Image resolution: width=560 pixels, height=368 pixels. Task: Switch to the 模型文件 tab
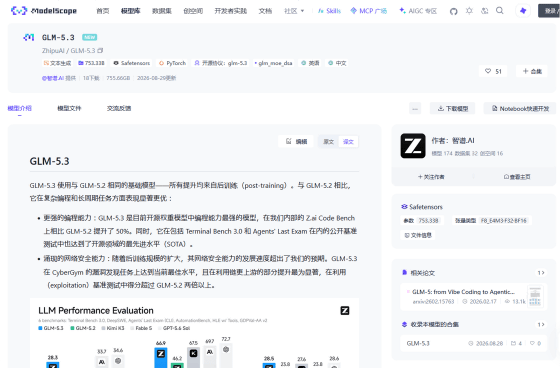pos(69,108)
